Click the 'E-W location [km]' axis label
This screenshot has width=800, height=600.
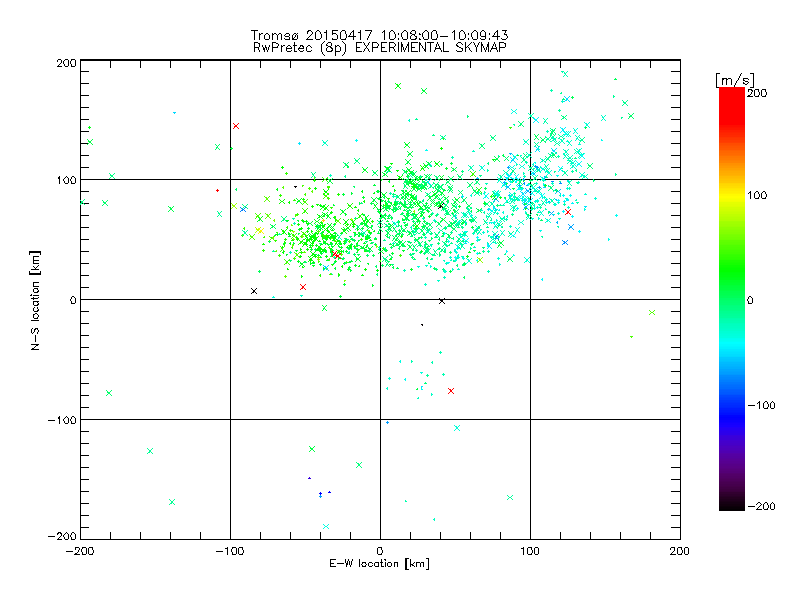tap(379, 564)
